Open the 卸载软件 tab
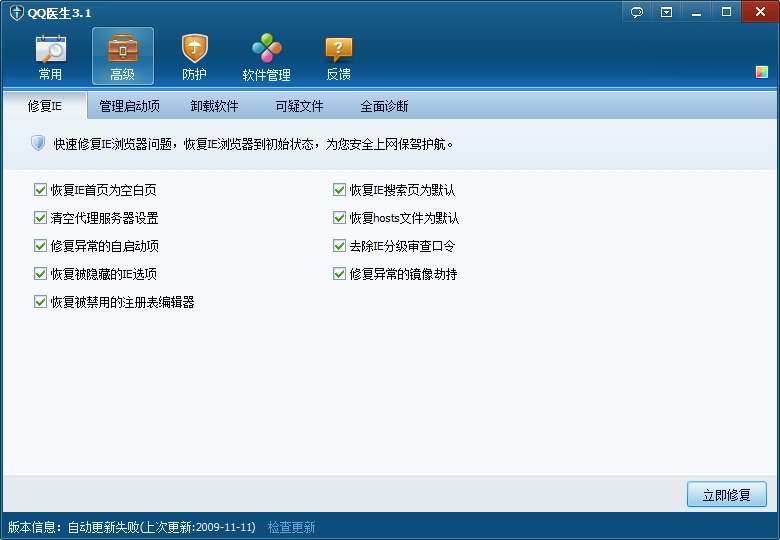This screenshot has width=780, height=540. (214, 106)
